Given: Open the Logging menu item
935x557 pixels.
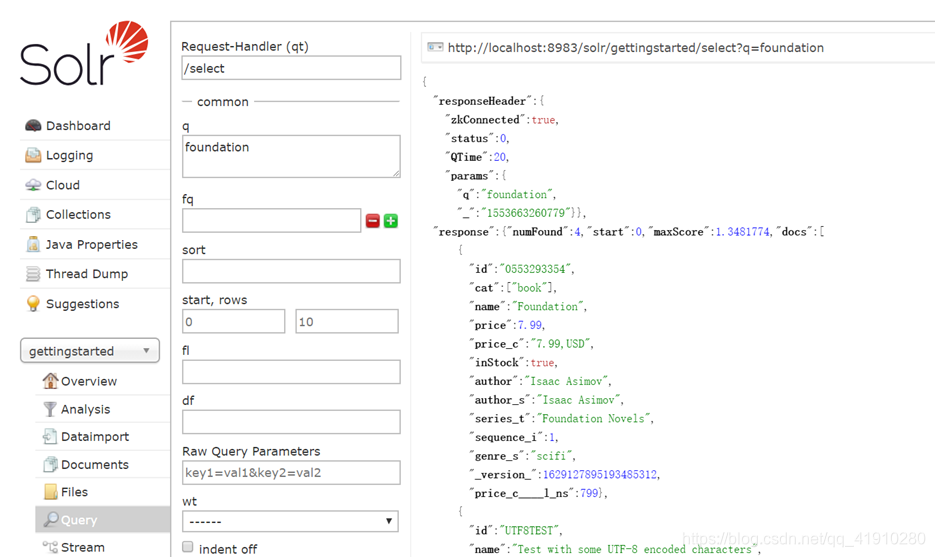Looking at the screenshot, I should [x=69, y=155].
